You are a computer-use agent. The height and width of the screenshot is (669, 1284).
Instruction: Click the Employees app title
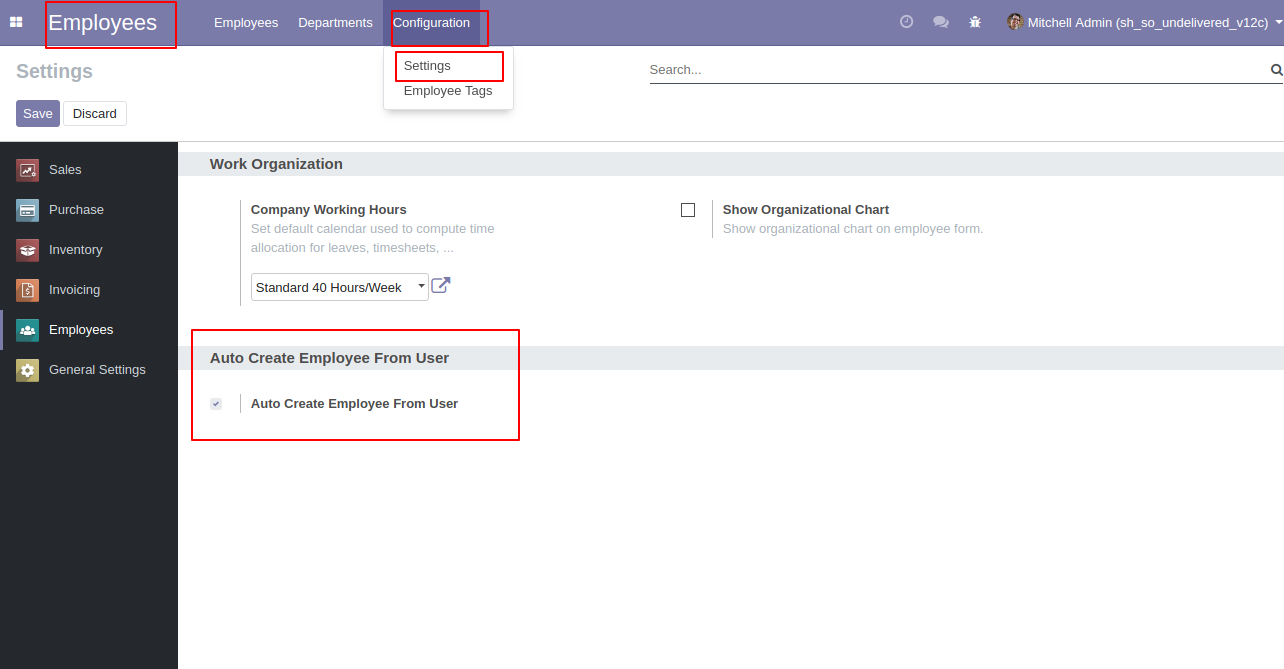[x=103, y=23]
